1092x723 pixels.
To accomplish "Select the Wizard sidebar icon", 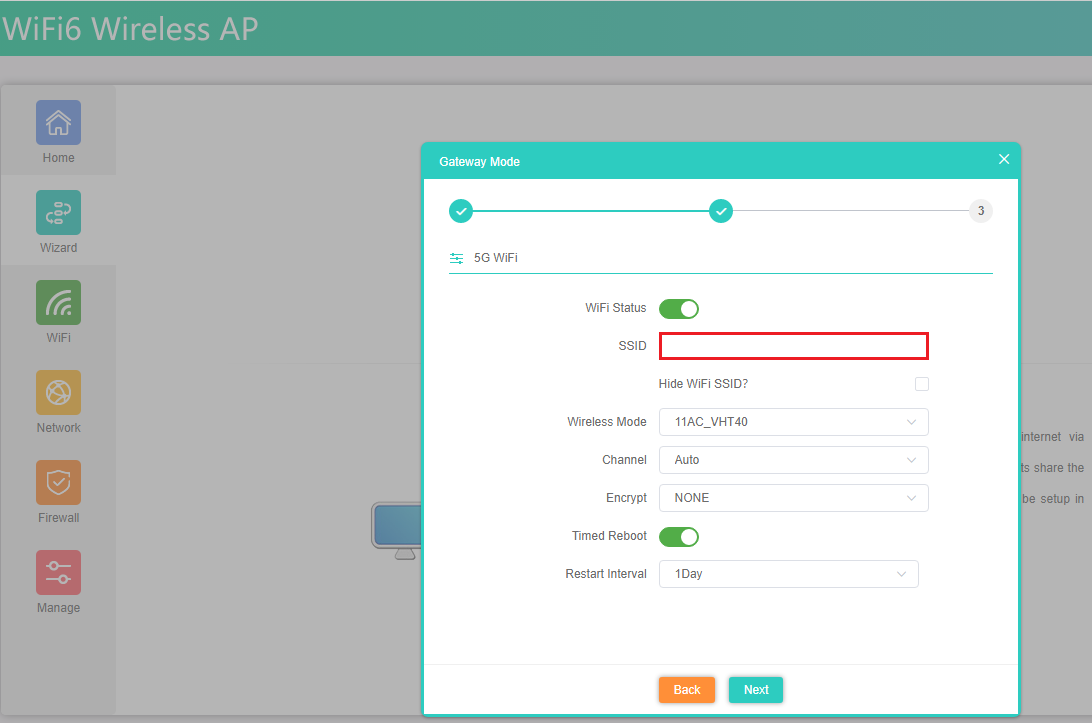I will point(58,213).
